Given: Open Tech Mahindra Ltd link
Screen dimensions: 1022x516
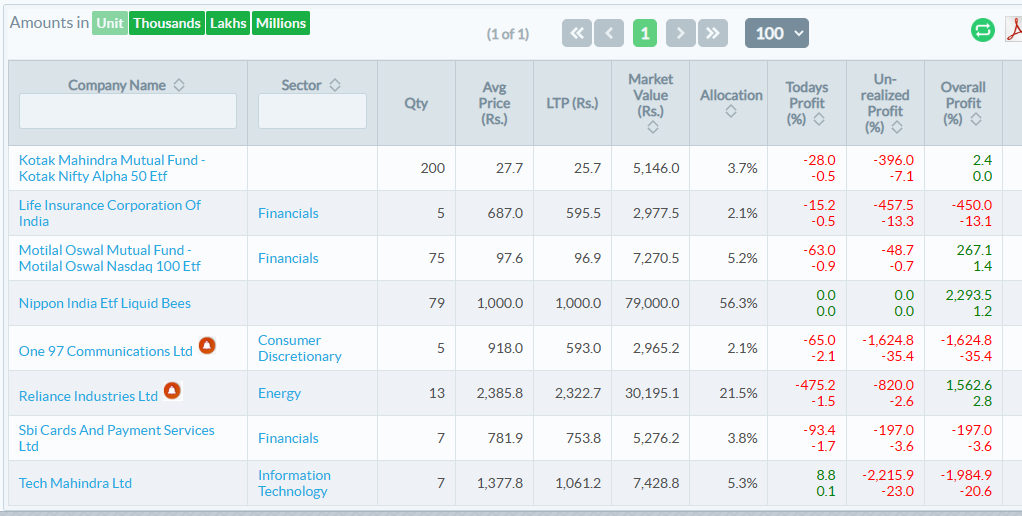Looking at the screenshot, I should [75, 483].
